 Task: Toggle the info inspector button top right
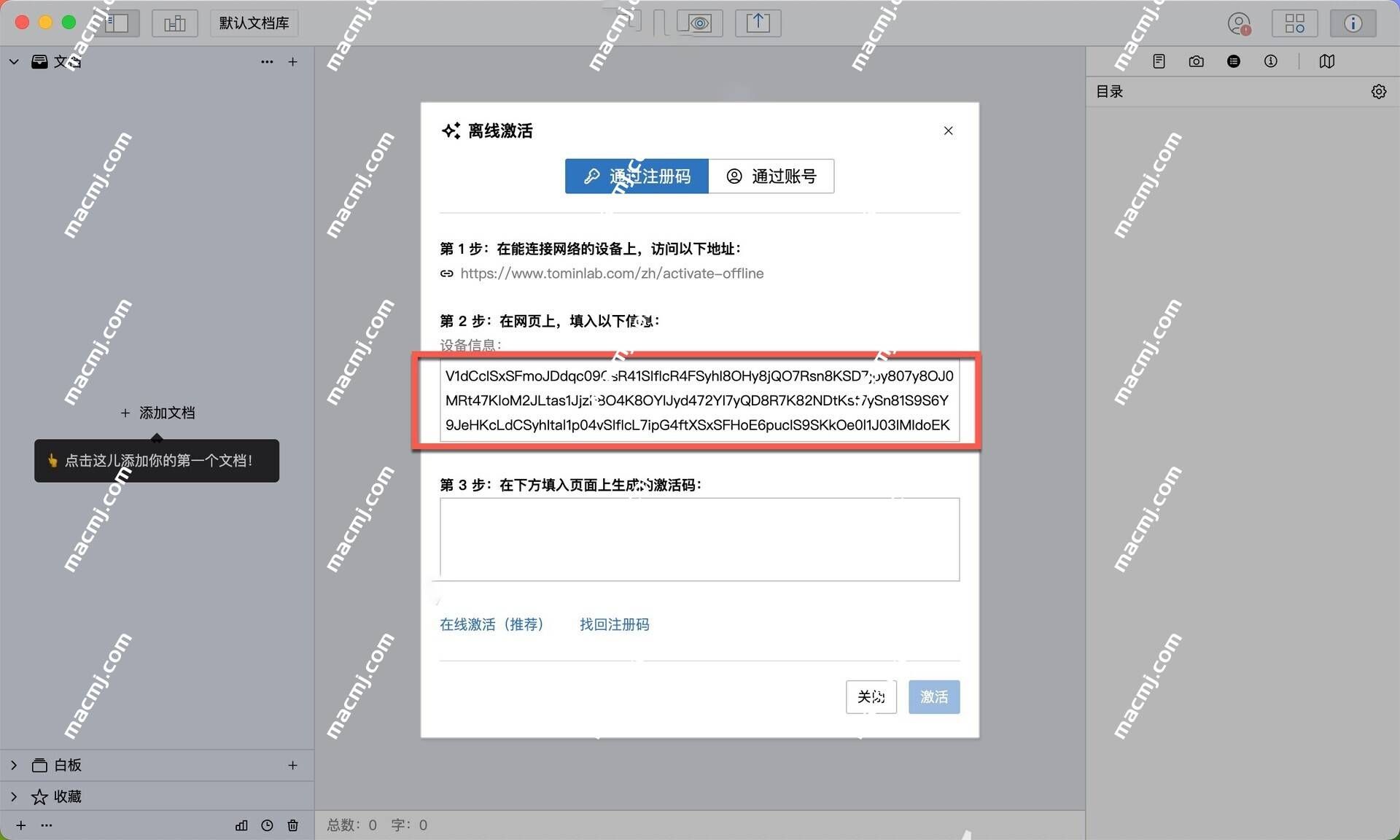[1353, 23]
